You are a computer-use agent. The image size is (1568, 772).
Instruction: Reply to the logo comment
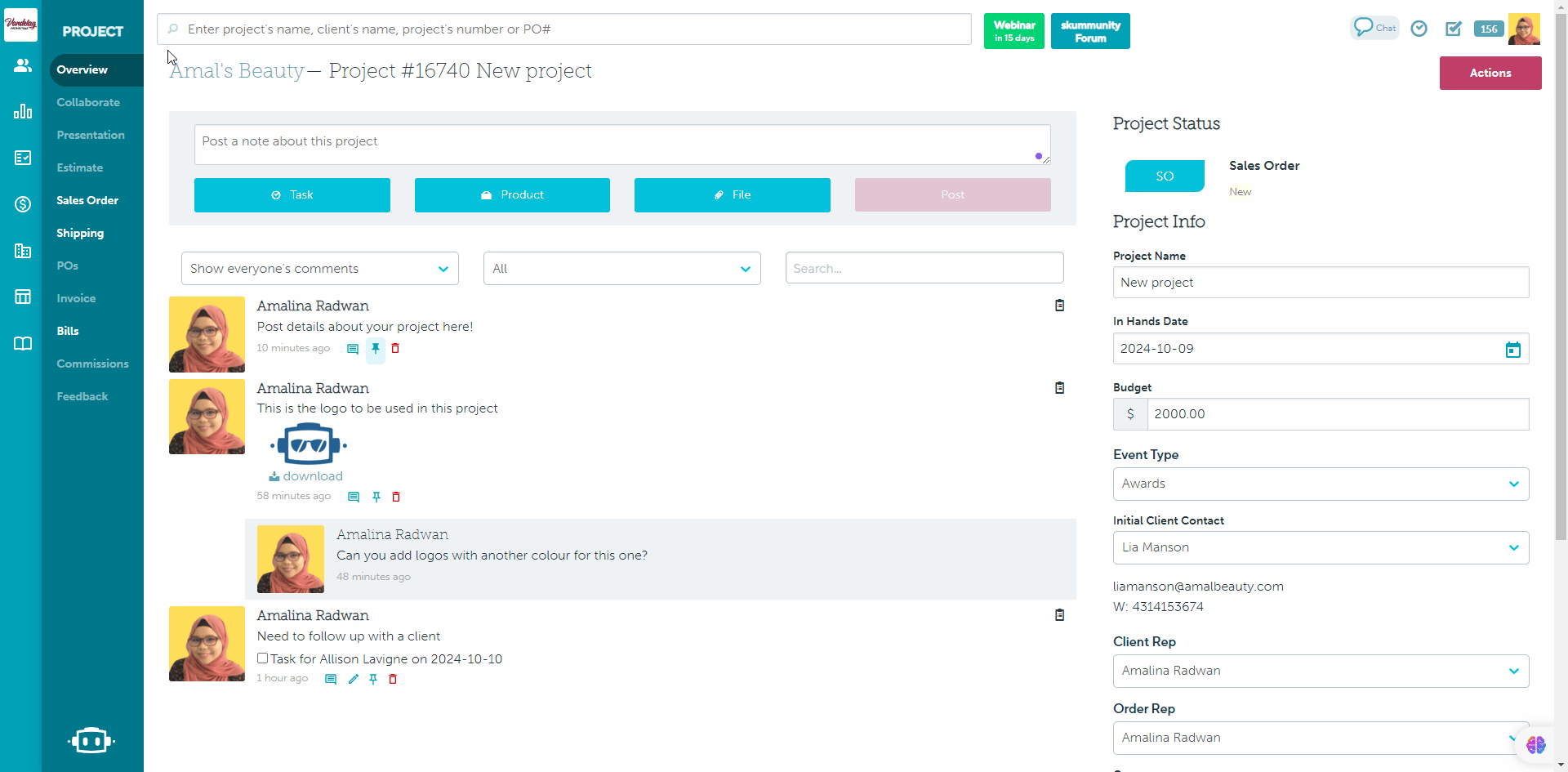(354, 497)
